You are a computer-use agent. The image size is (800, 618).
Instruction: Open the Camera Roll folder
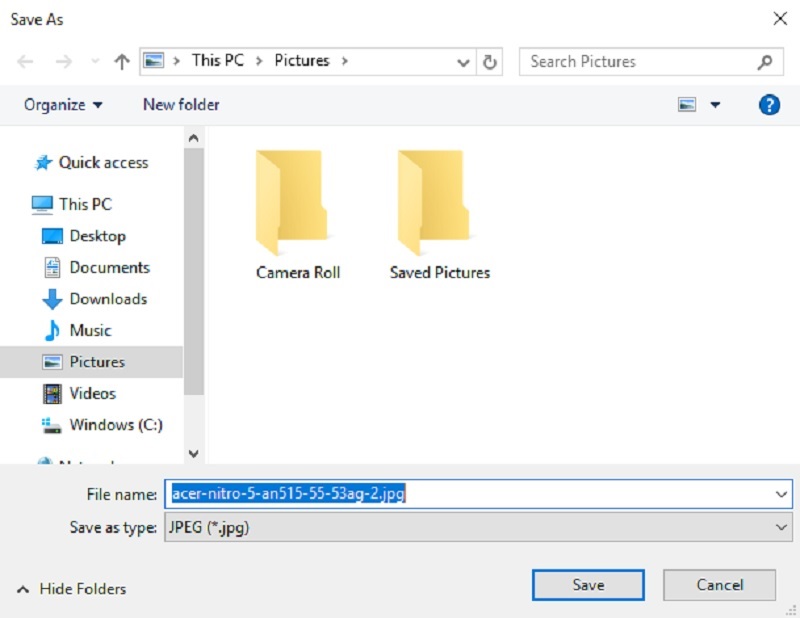(297, 215)
